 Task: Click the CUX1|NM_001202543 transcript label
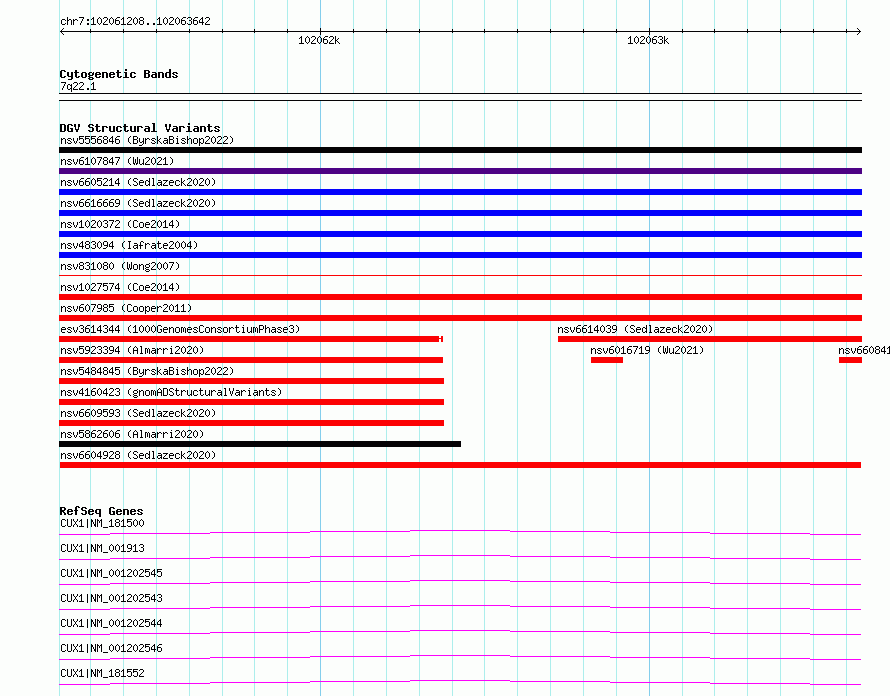(111, 598)
